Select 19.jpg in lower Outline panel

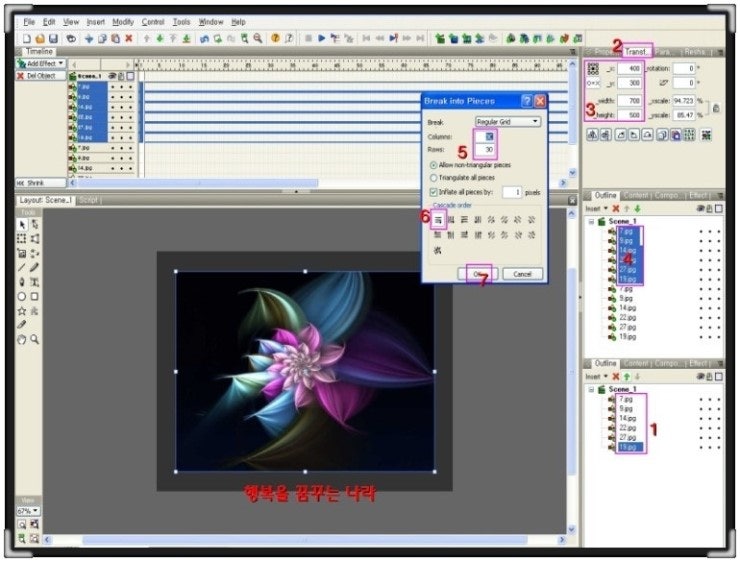630,447
